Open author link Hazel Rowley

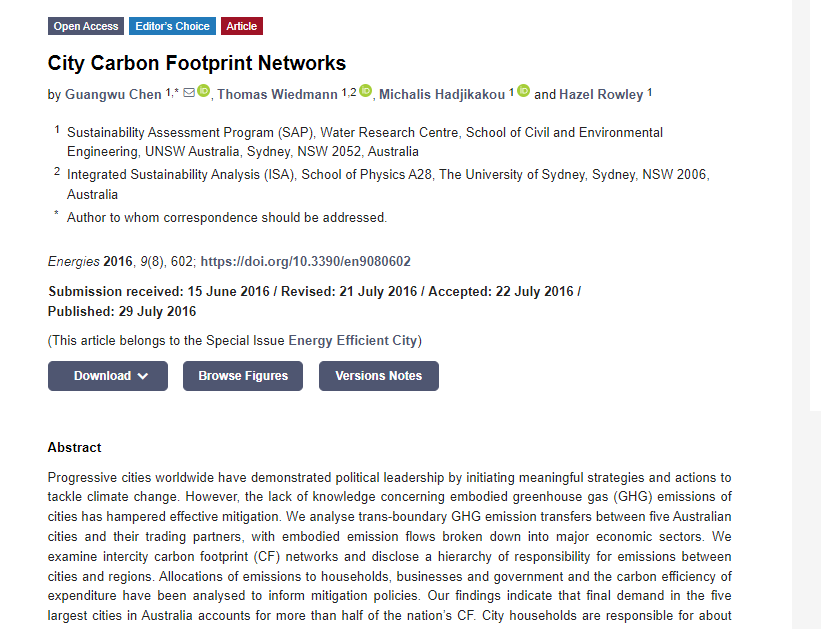[x=601, y=94]
